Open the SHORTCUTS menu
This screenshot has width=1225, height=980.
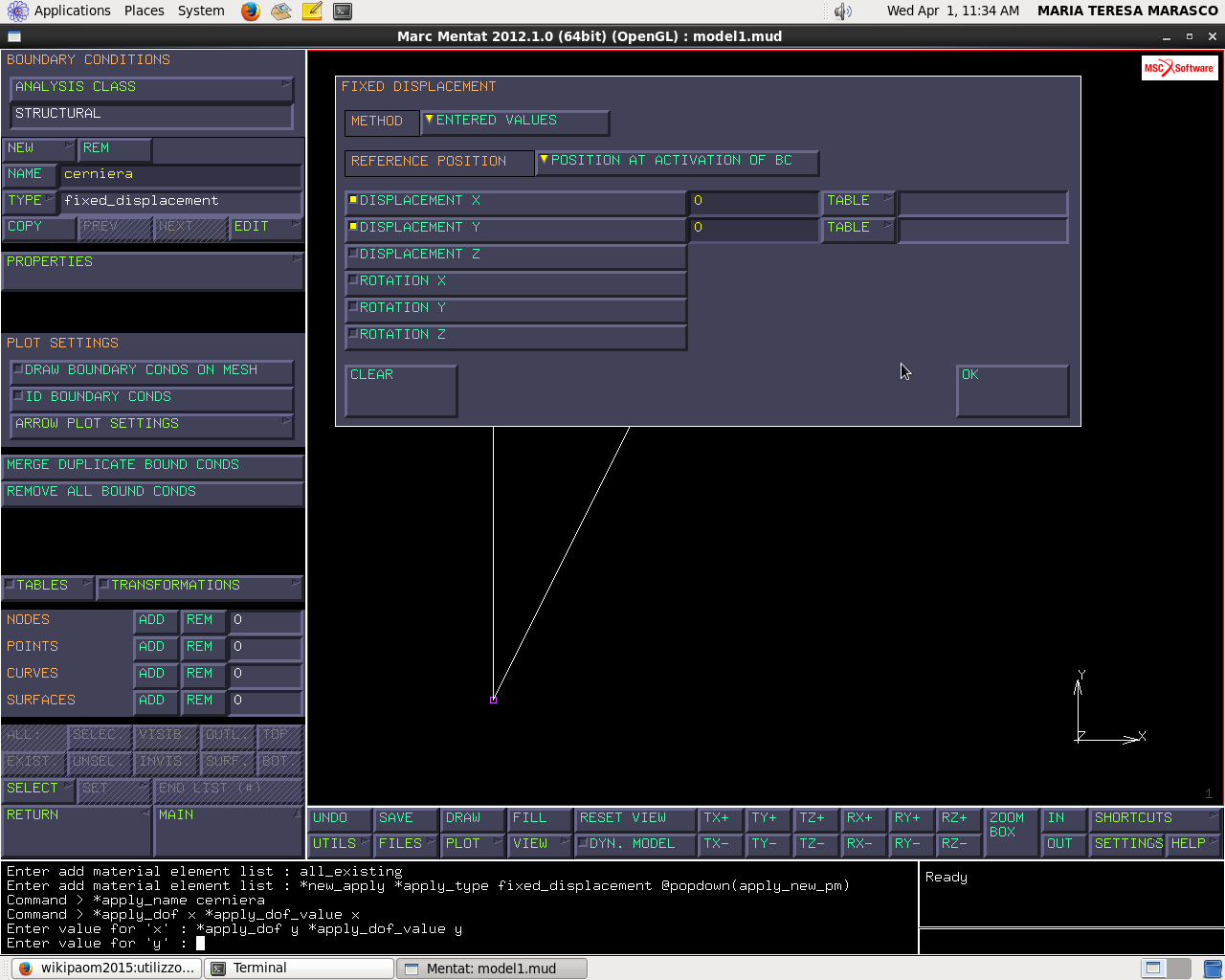tap(1156, 818)
